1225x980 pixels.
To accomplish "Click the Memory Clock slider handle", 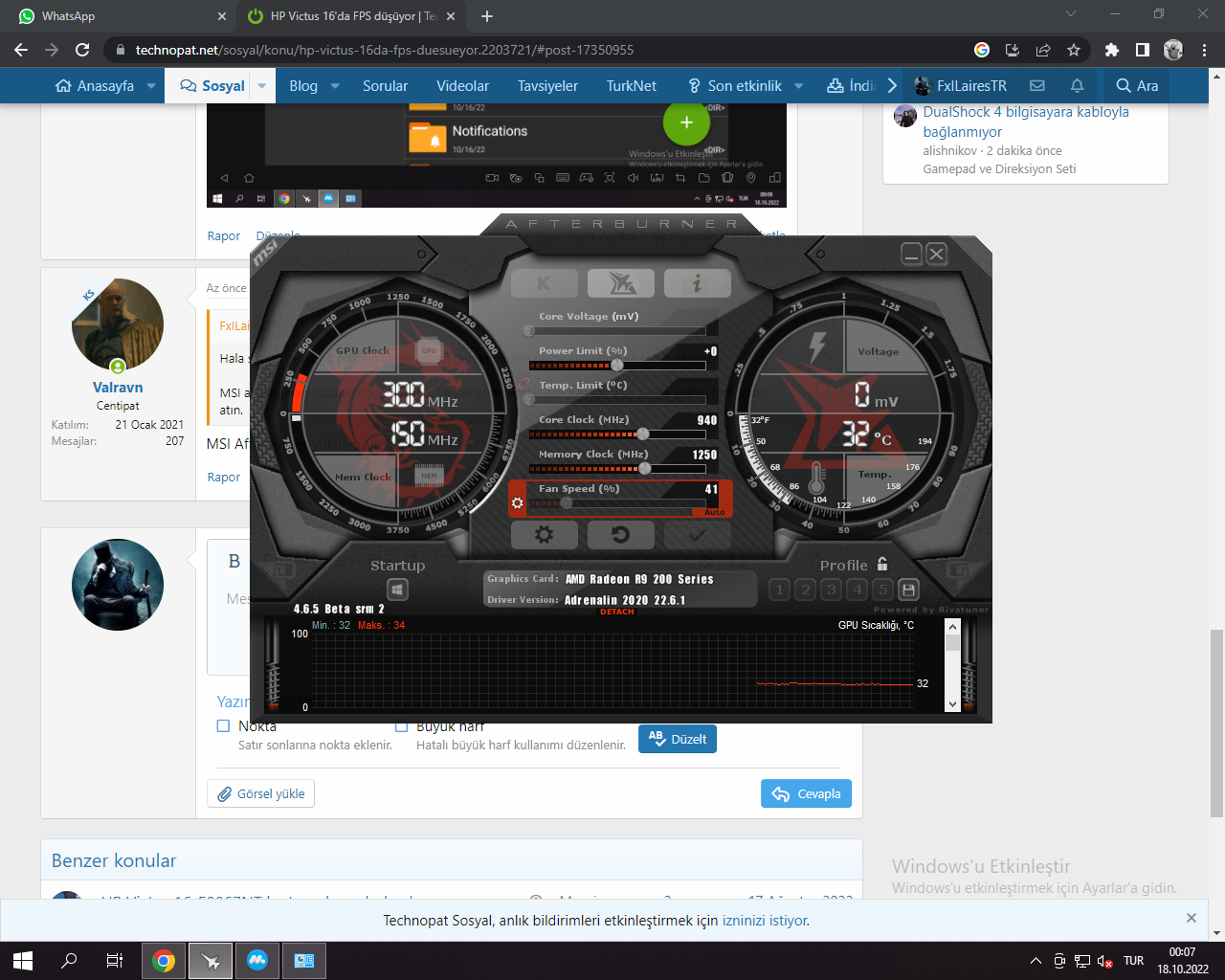I will (645, 469).
